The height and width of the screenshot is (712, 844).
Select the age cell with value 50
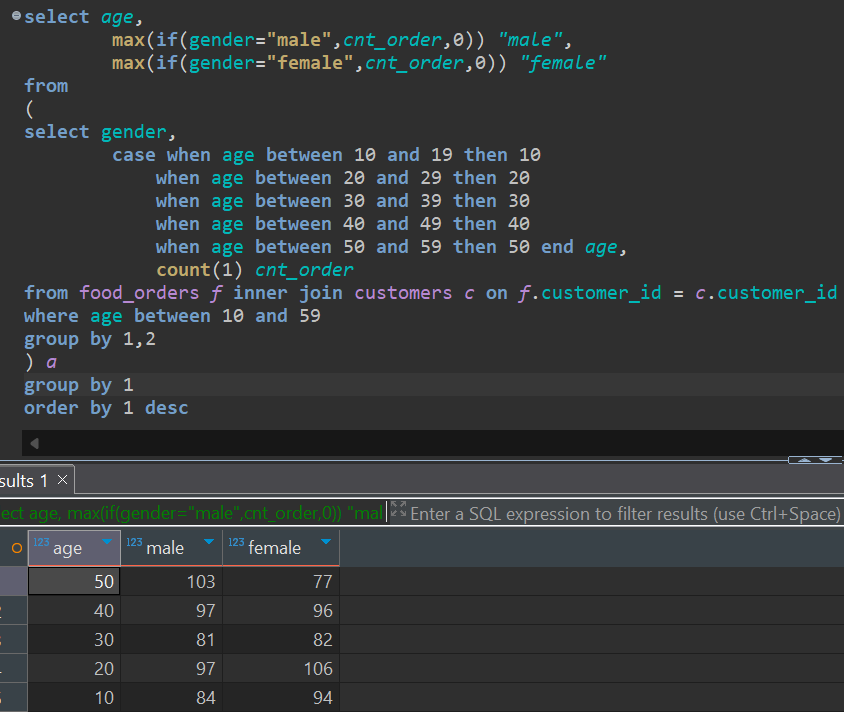point(74,581)
